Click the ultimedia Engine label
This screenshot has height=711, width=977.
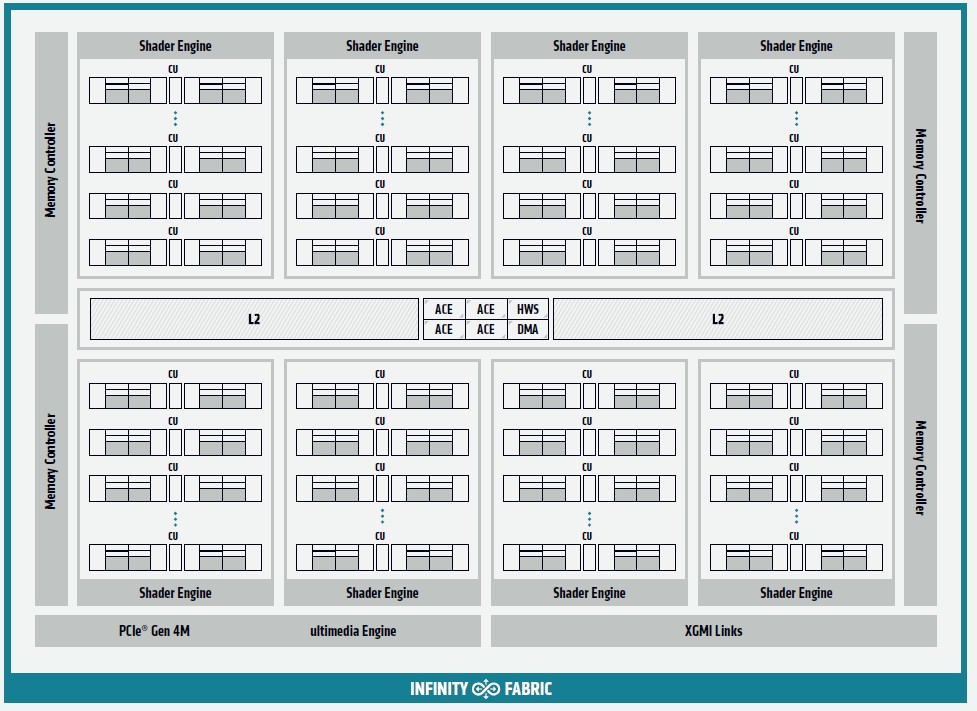coord(353,631)
